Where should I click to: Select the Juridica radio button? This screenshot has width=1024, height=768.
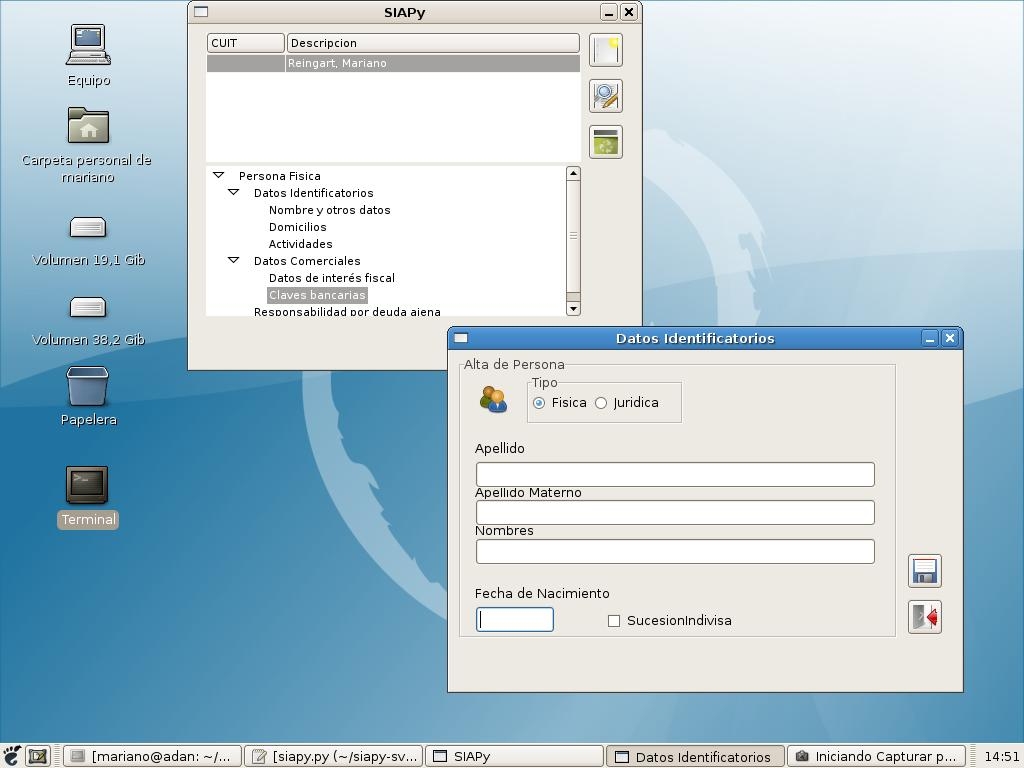601,403
